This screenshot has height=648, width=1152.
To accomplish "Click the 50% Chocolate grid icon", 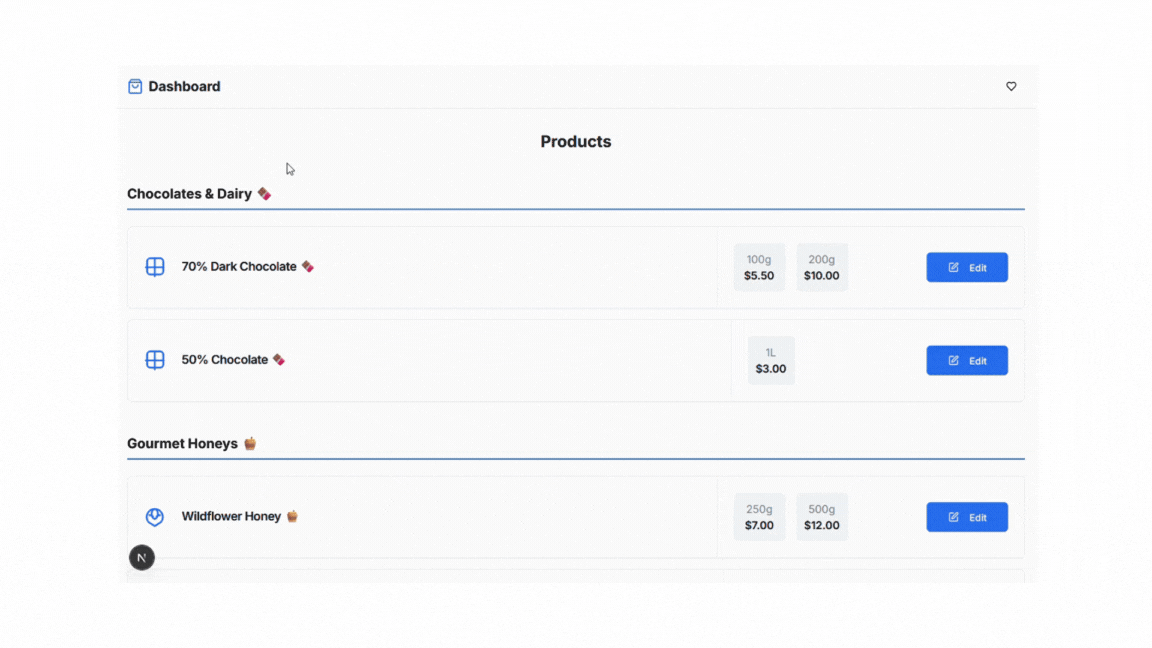I will point(155,360).
